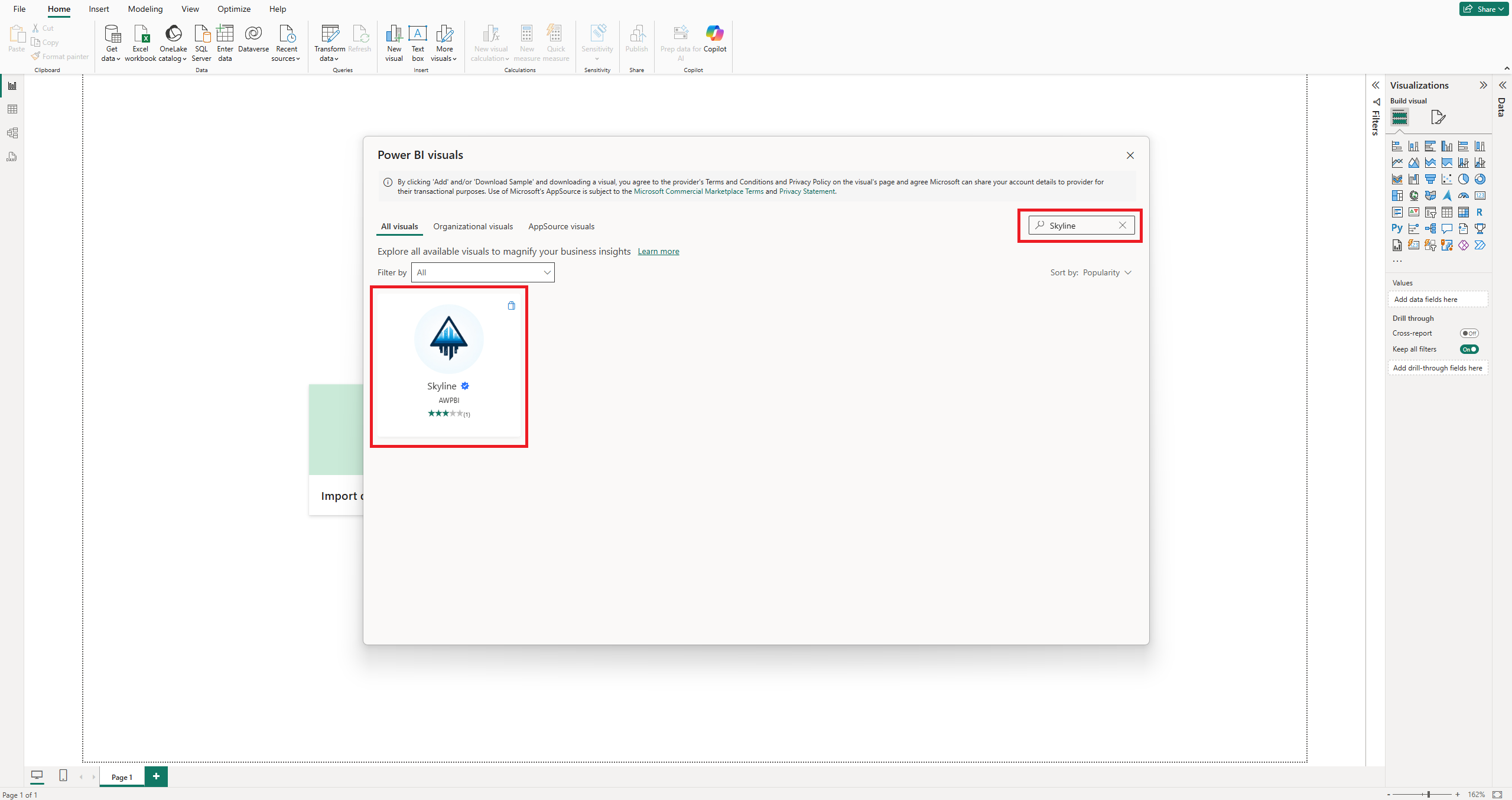1512x800 pixels.
Task: Select the Donut chart visual
Action: (x=1480, y=179)
